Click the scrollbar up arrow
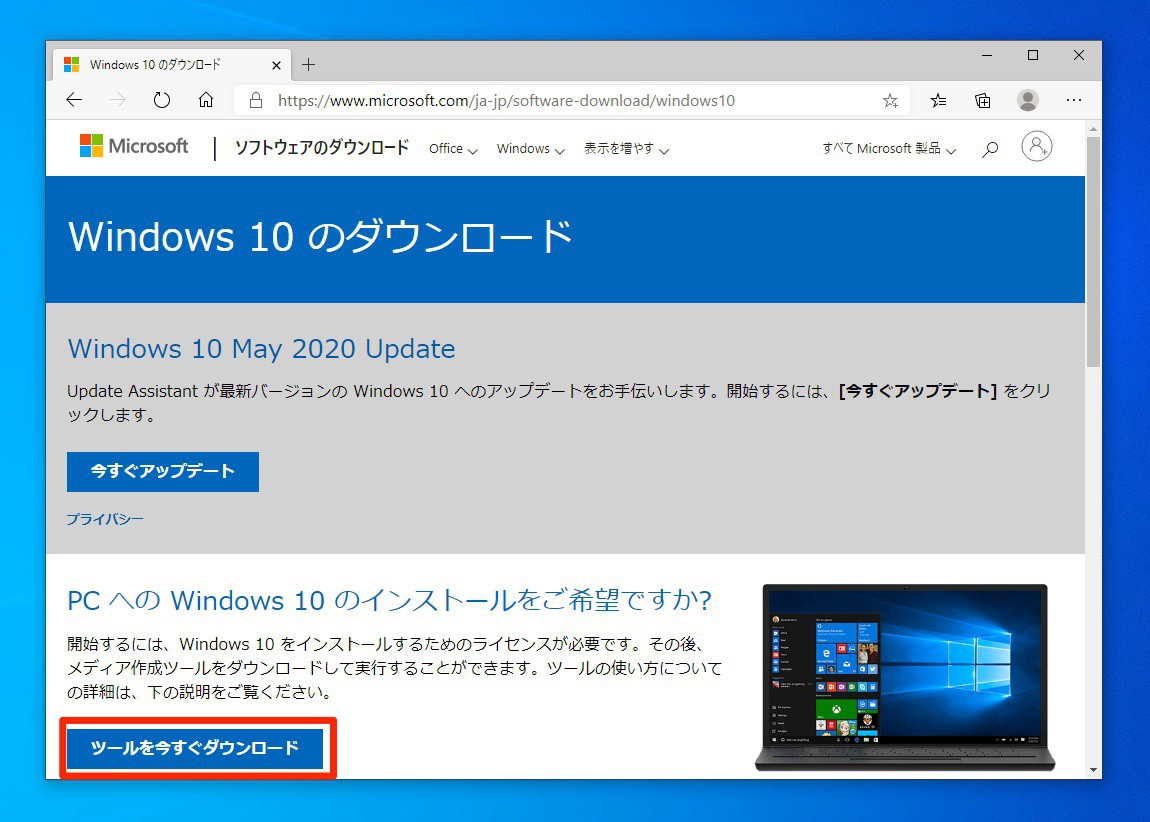Screen dimensions: 1150x822 click(1094, 129)
